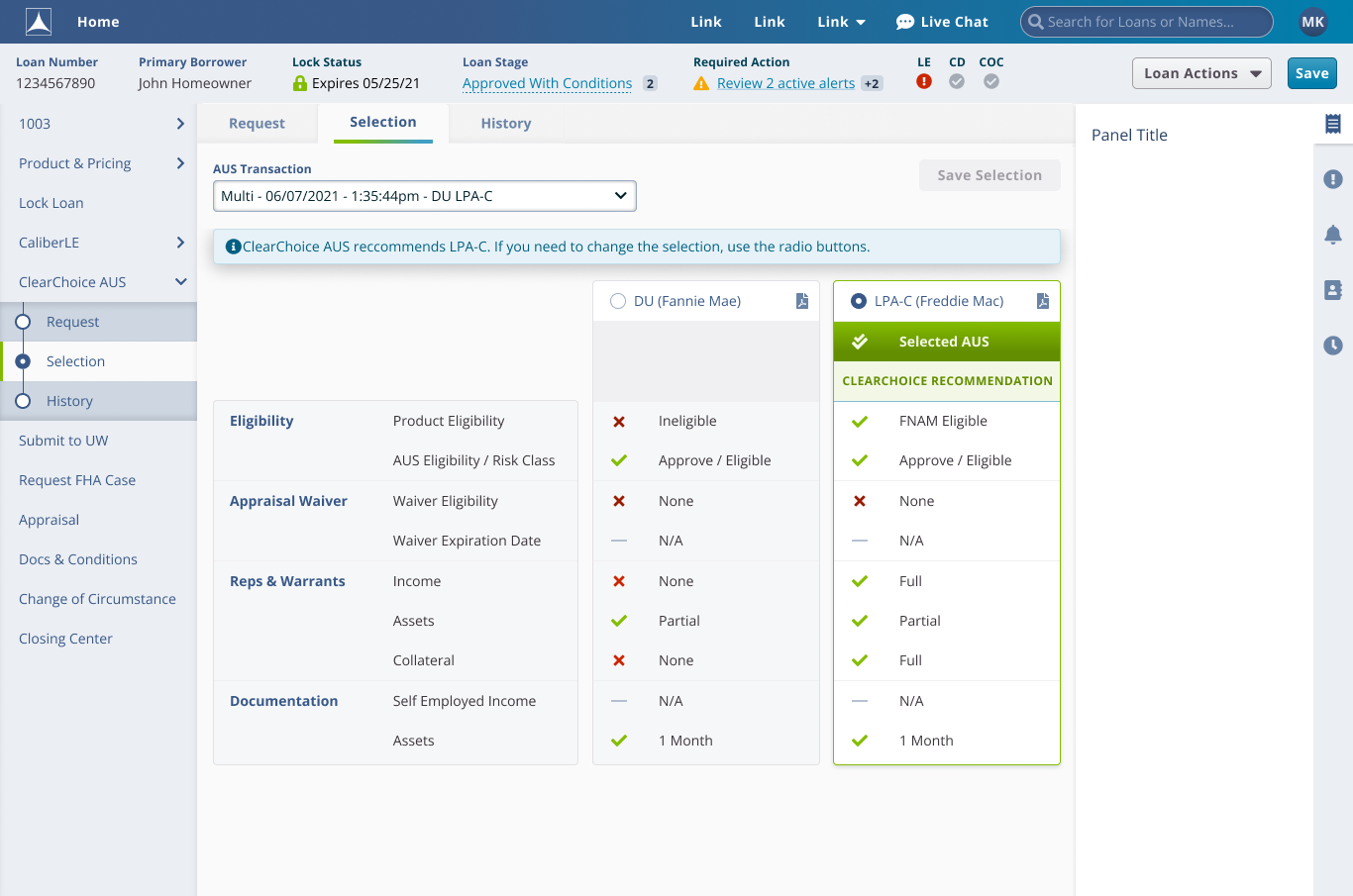Open the alerts exclamation icon in the right sidebar
This screenshot has width=1353, height=896.
coord(1333,179)
